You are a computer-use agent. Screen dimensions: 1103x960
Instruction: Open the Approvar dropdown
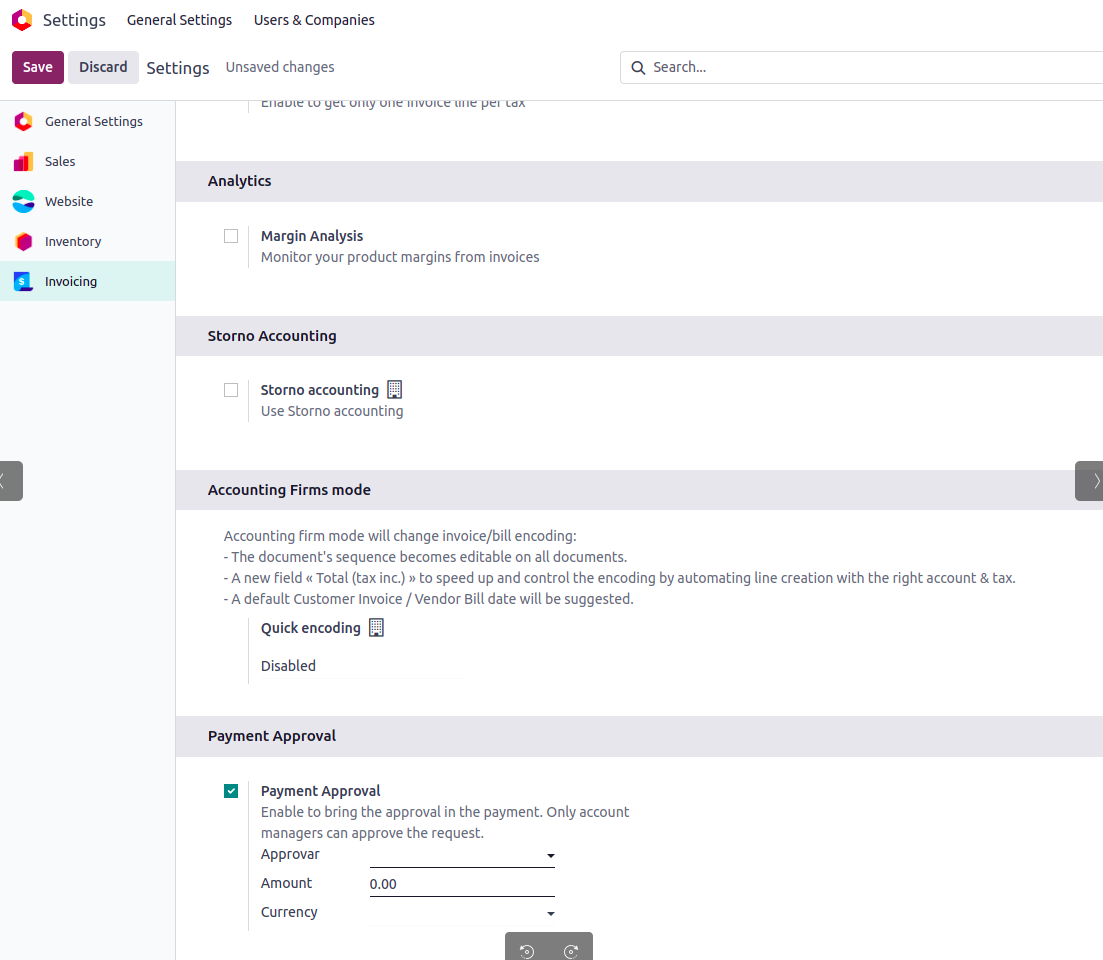(x=462, y=856)
